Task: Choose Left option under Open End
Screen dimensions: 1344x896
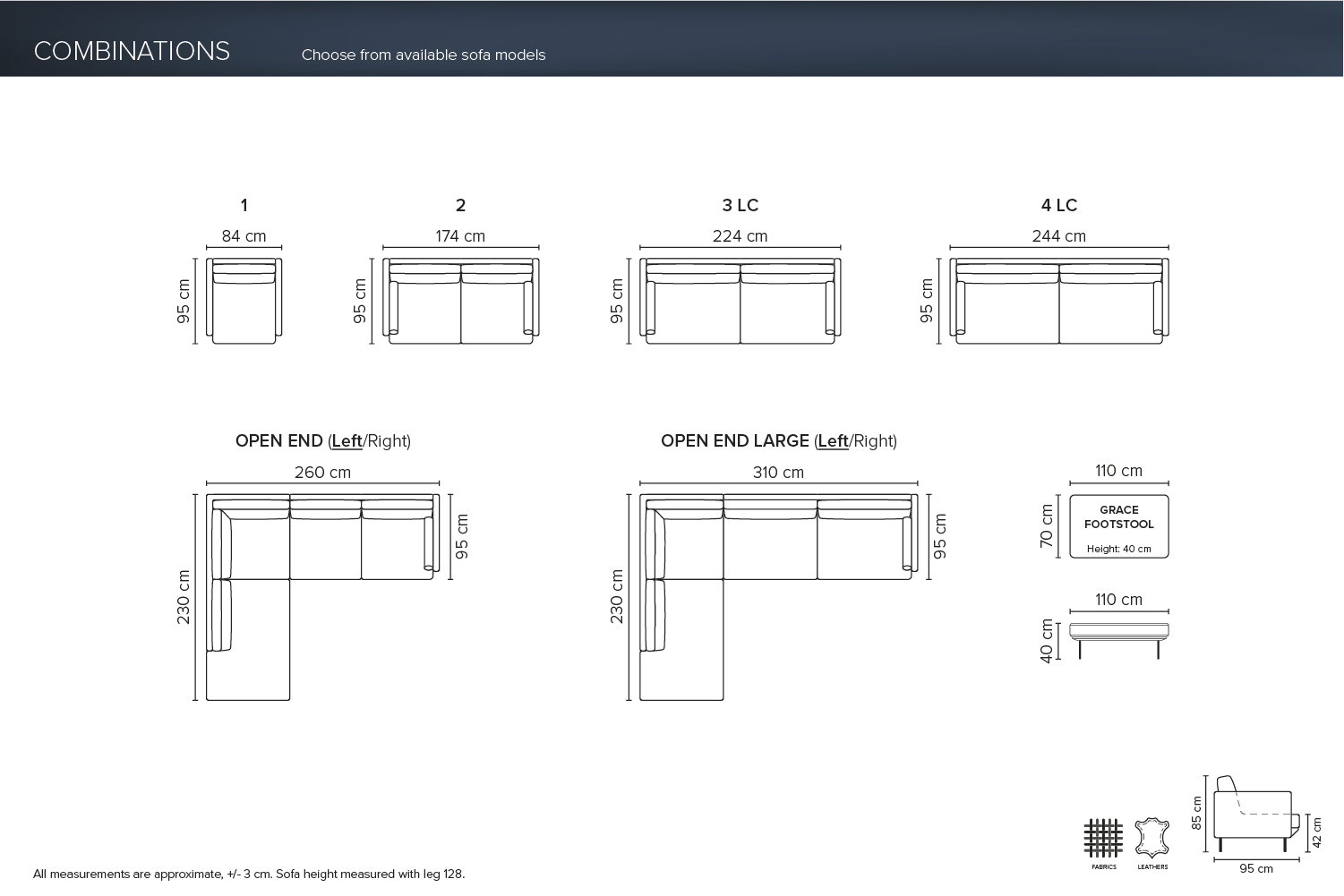Action: point(347,441)
